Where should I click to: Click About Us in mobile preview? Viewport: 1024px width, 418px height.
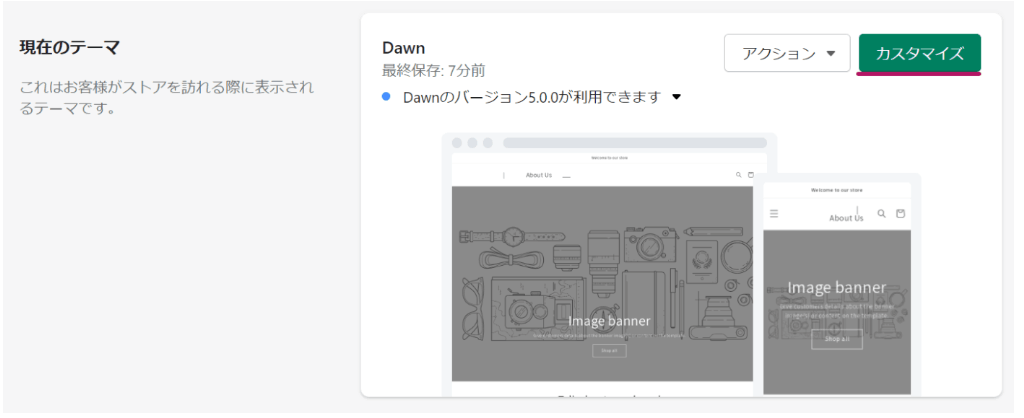[846, 218]
